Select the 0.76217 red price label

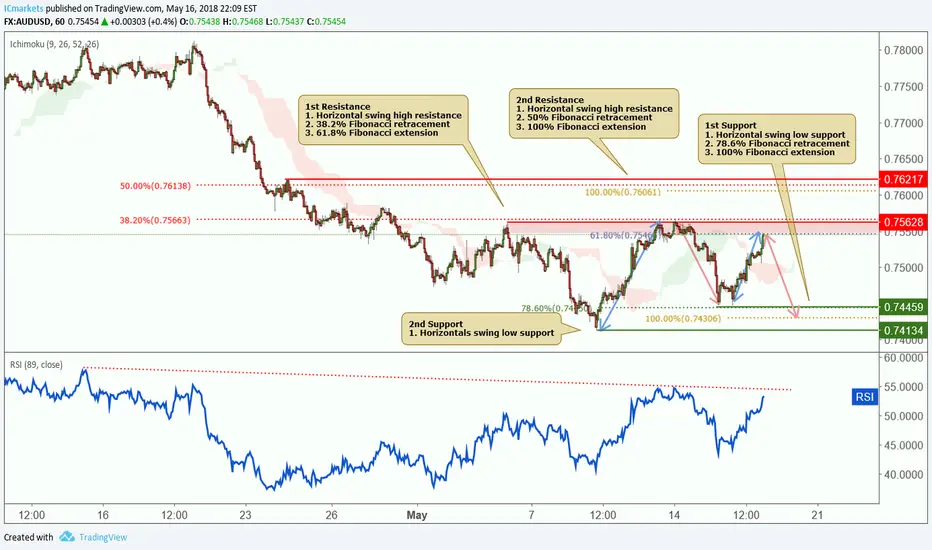pos(903,179)
